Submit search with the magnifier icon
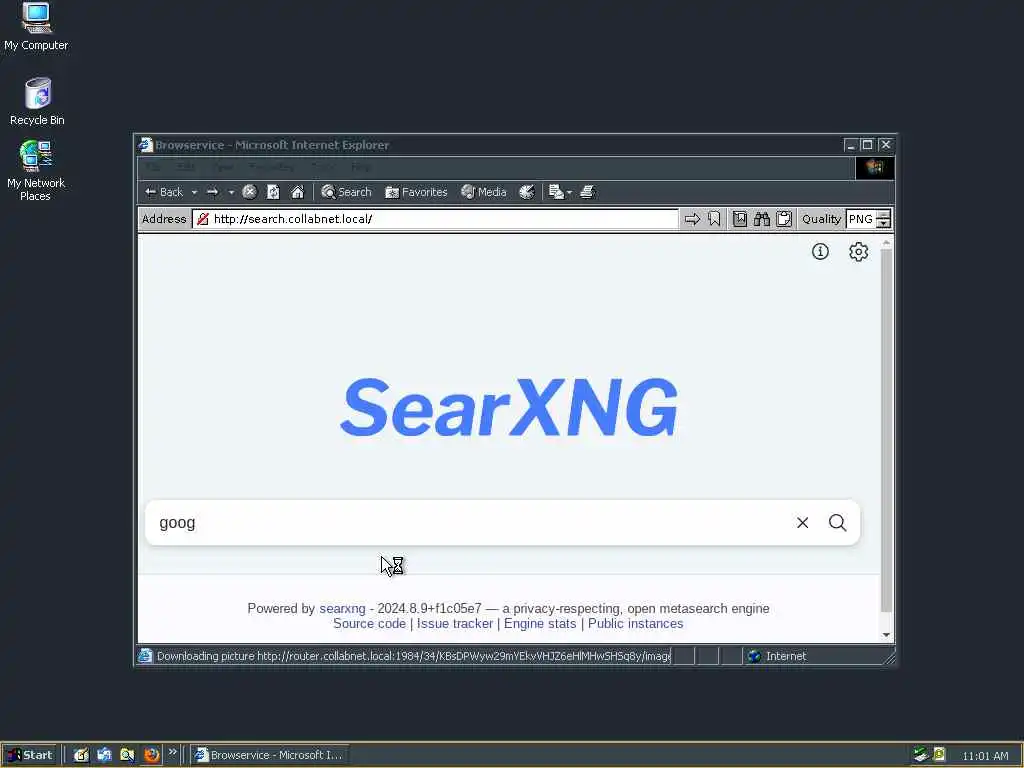Screen dimensions: 1024x768 838,522
